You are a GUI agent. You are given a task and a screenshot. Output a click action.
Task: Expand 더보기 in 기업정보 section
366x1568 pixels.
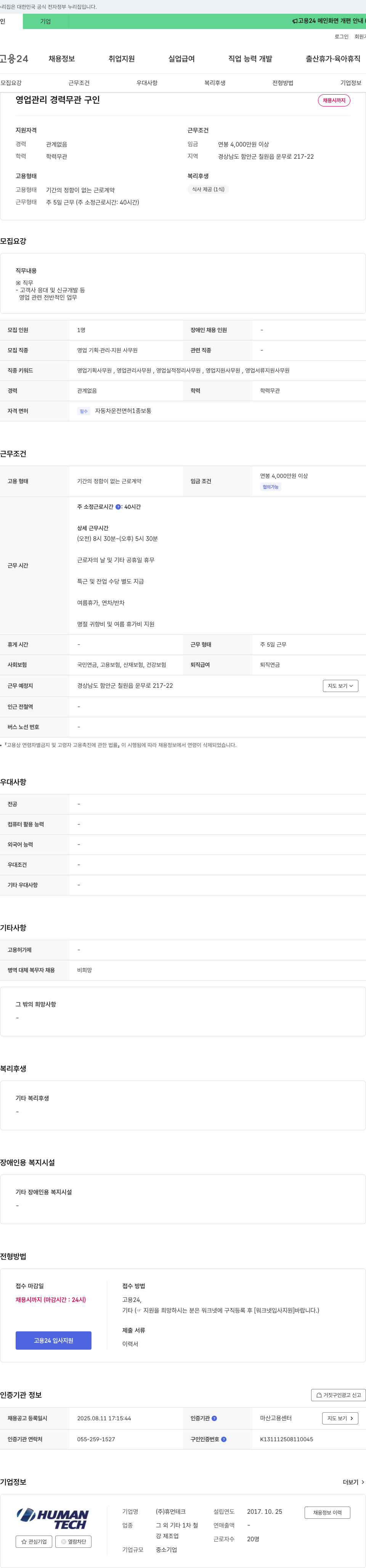coord(354,1482)
